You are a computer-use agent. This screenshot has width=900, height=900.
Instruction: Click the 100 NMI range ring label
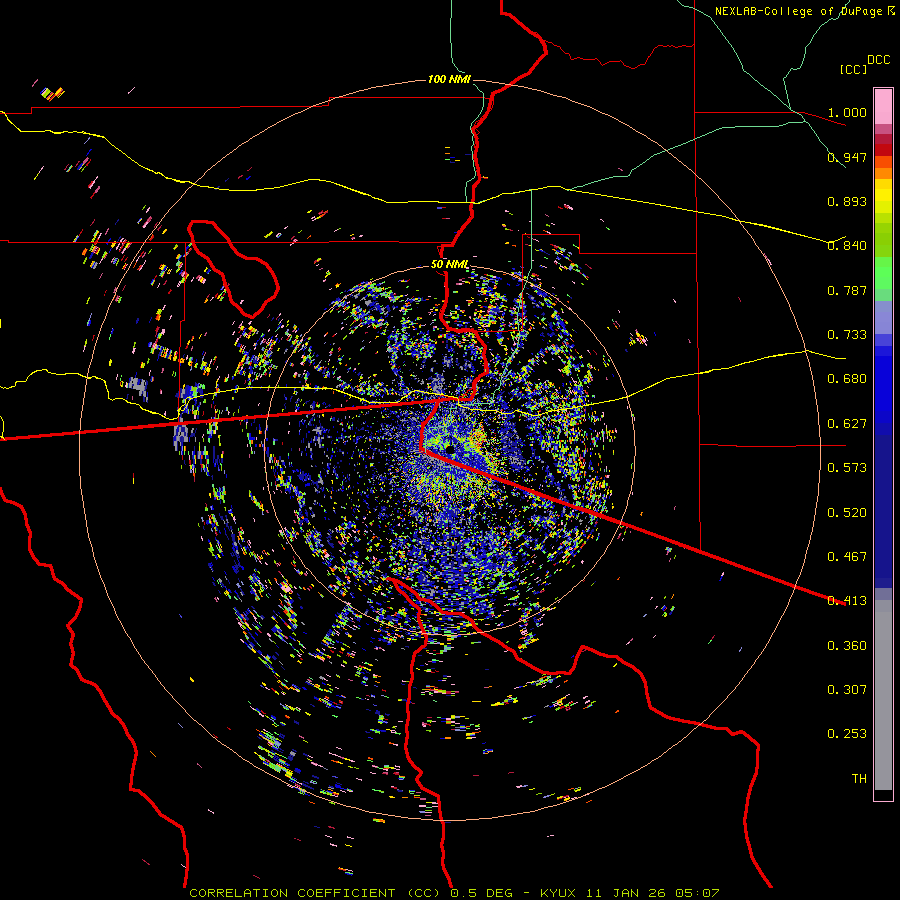449,79
